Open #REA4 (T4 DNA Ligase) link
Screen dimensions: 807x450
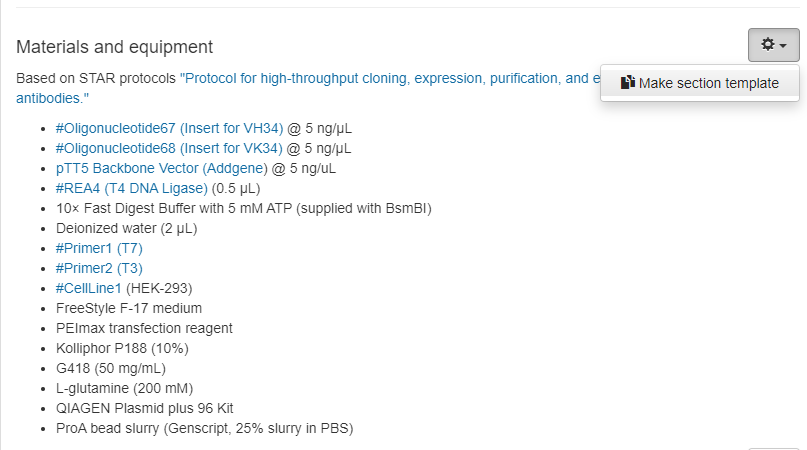(x=131, y=188)
